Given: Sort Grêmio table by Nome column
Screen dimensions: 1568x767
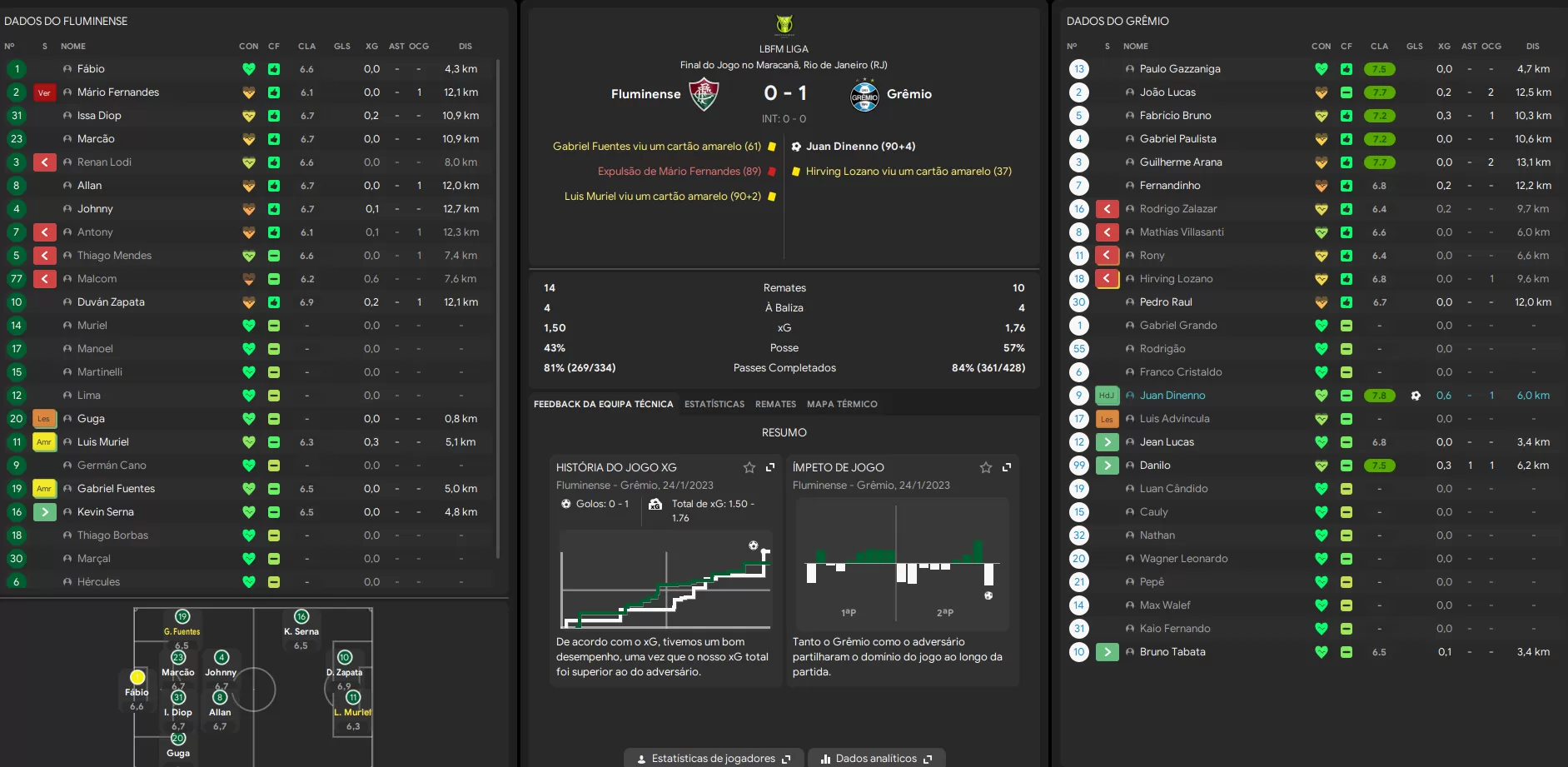Looking at the screenshot, I should (x=1136, y=47).
